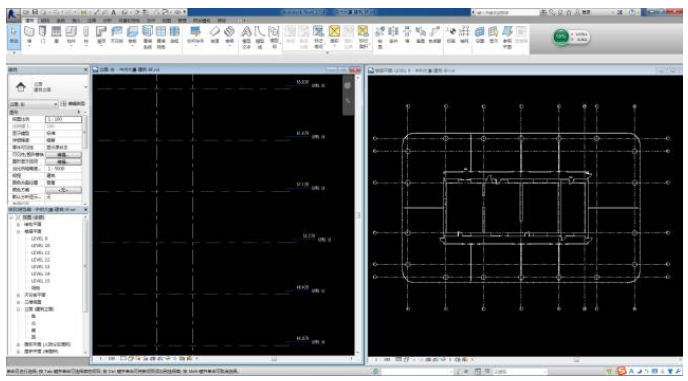Select the Stair tool in the ribbon

(x=229, y=35)
